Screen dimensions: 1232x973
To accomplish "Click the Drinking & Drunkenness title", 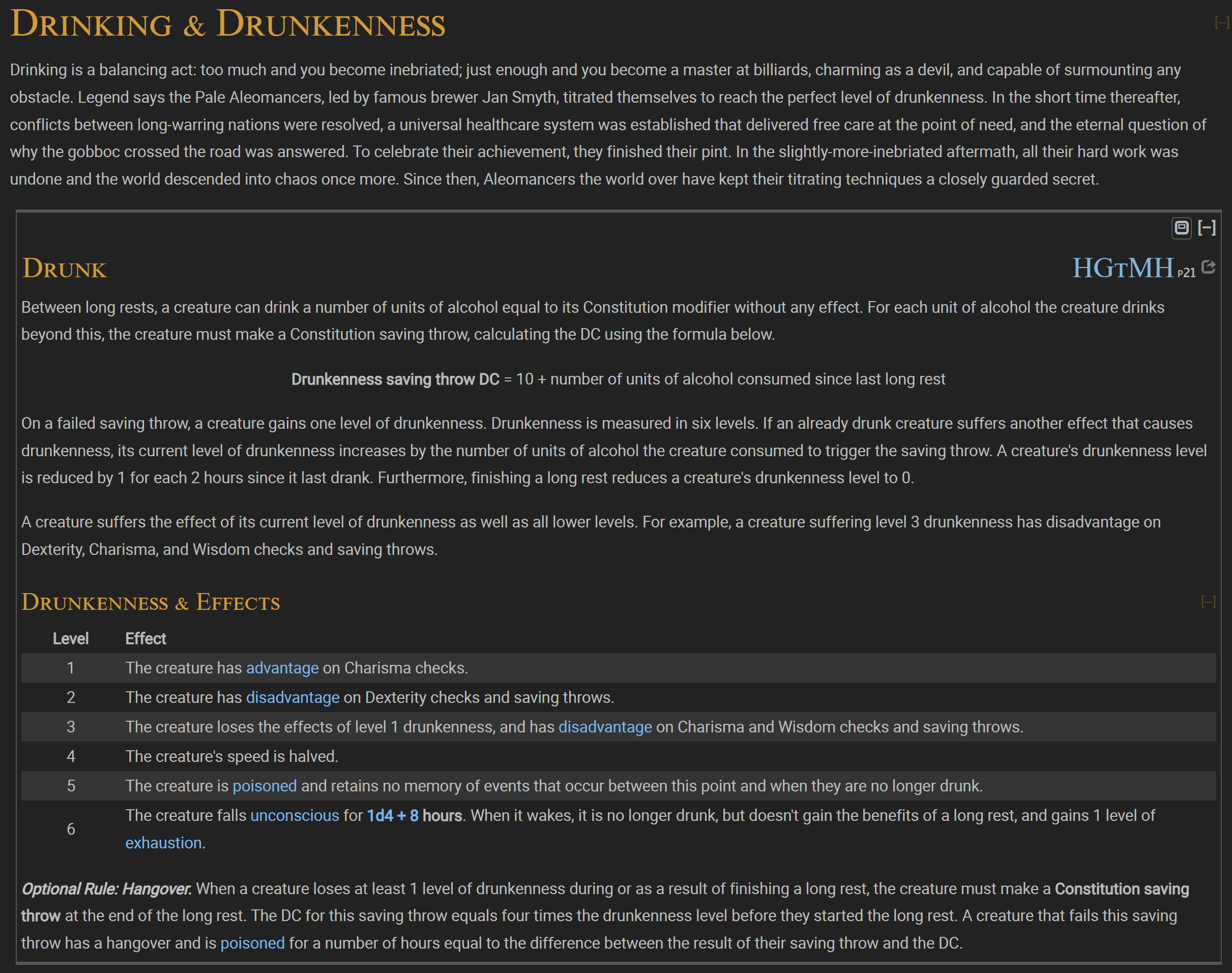I will point(227,24).
